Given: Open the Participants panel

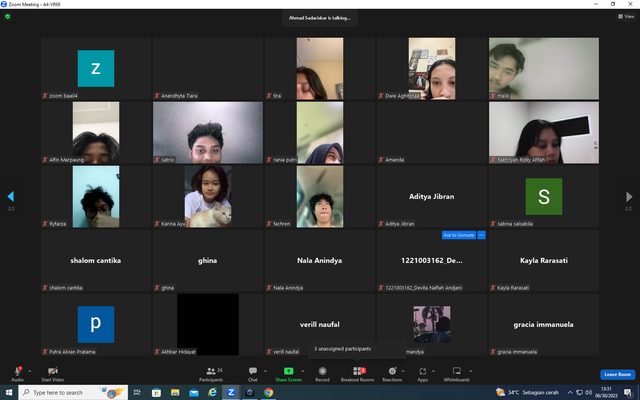Looking at the screenshot, I should pyautogui.click(x=211, y=374).
